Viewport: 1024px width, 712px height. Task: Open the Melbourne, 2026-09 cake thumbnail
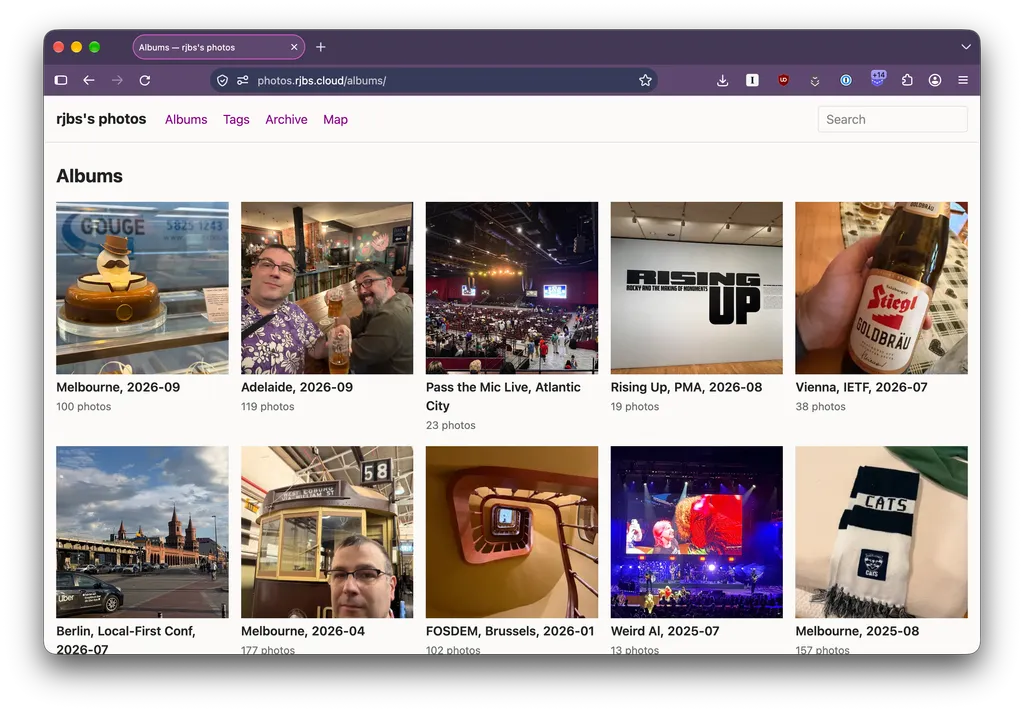point(142,288)
